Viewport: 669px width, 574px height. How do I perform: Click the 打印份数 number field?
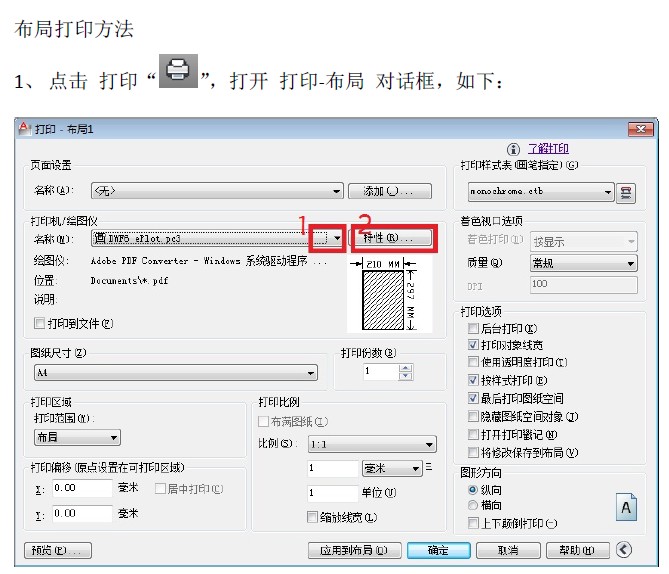coord(381,372)
